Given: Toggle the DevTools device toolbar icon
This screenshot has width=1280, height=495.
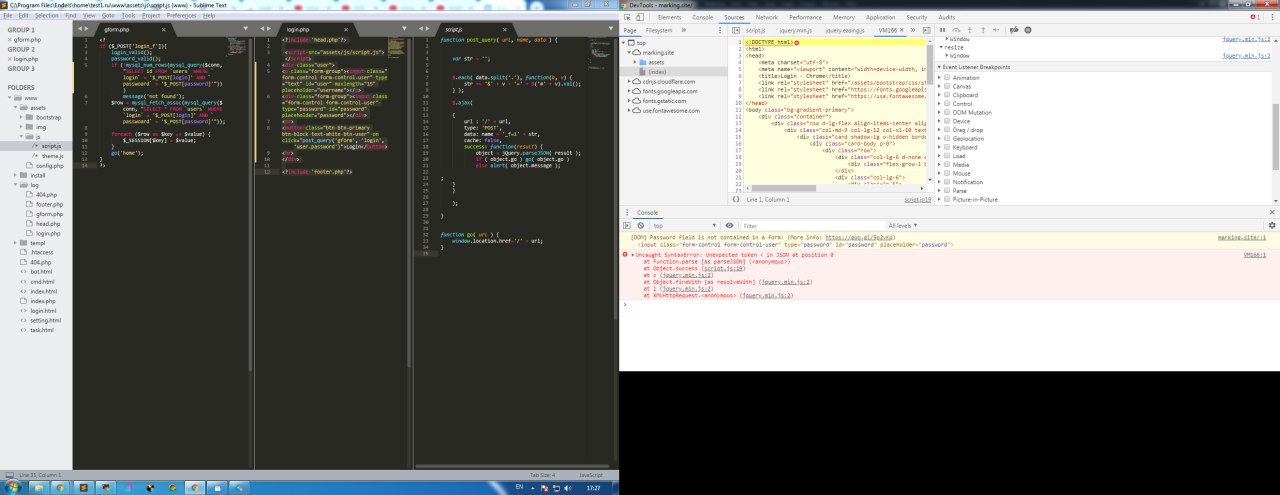Looking at the screenshot, I should click(641, 17).
